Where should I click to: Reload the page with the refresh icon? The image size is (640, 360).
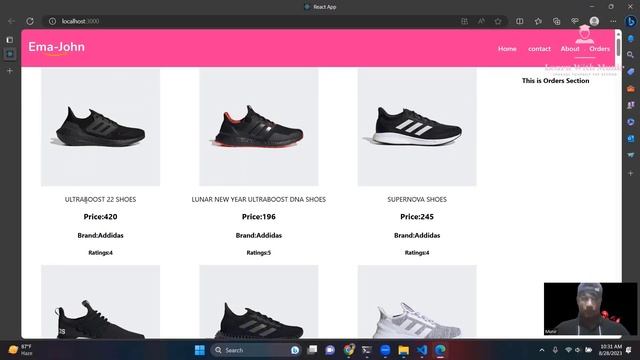tap(30, 21)
